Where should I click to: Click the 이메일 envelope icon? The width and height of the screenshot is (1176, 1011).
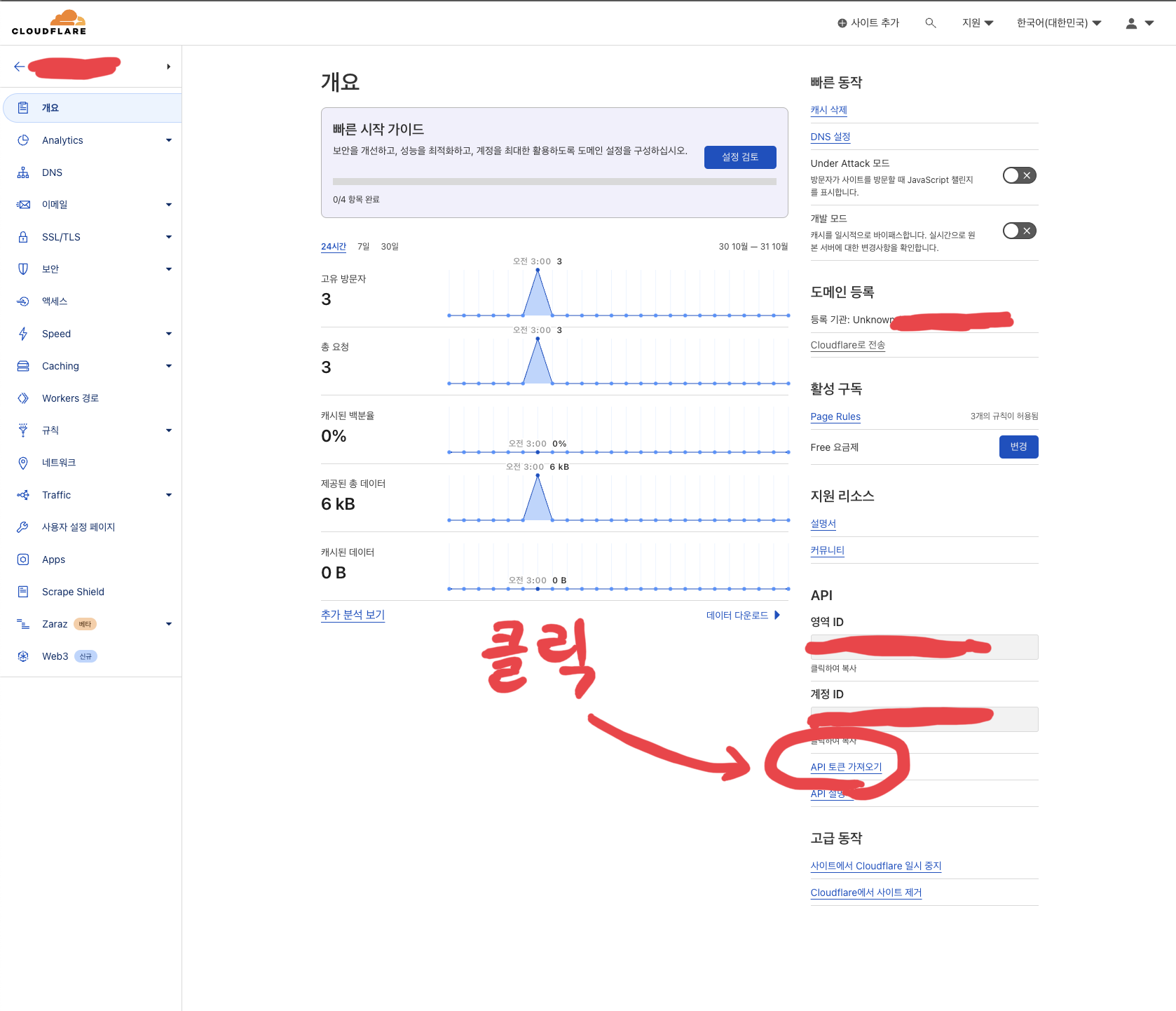(23, 205)
